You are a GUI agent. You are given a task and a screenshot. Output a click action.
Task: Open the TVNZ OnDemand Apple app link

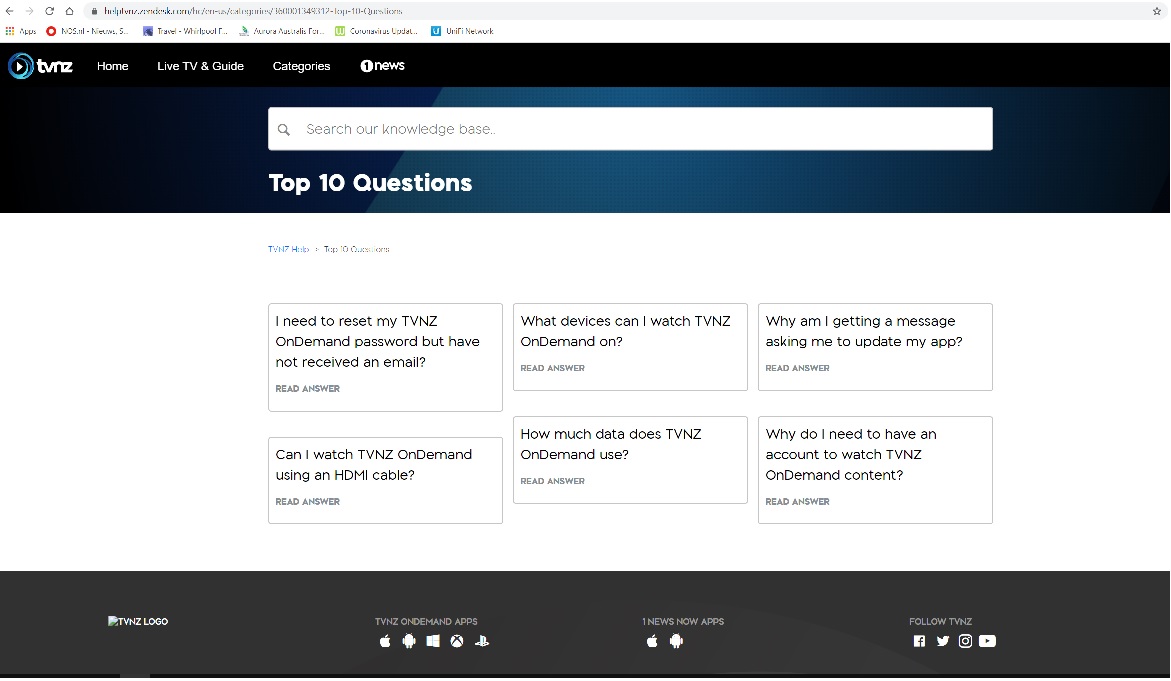click(x=385, y=641)
